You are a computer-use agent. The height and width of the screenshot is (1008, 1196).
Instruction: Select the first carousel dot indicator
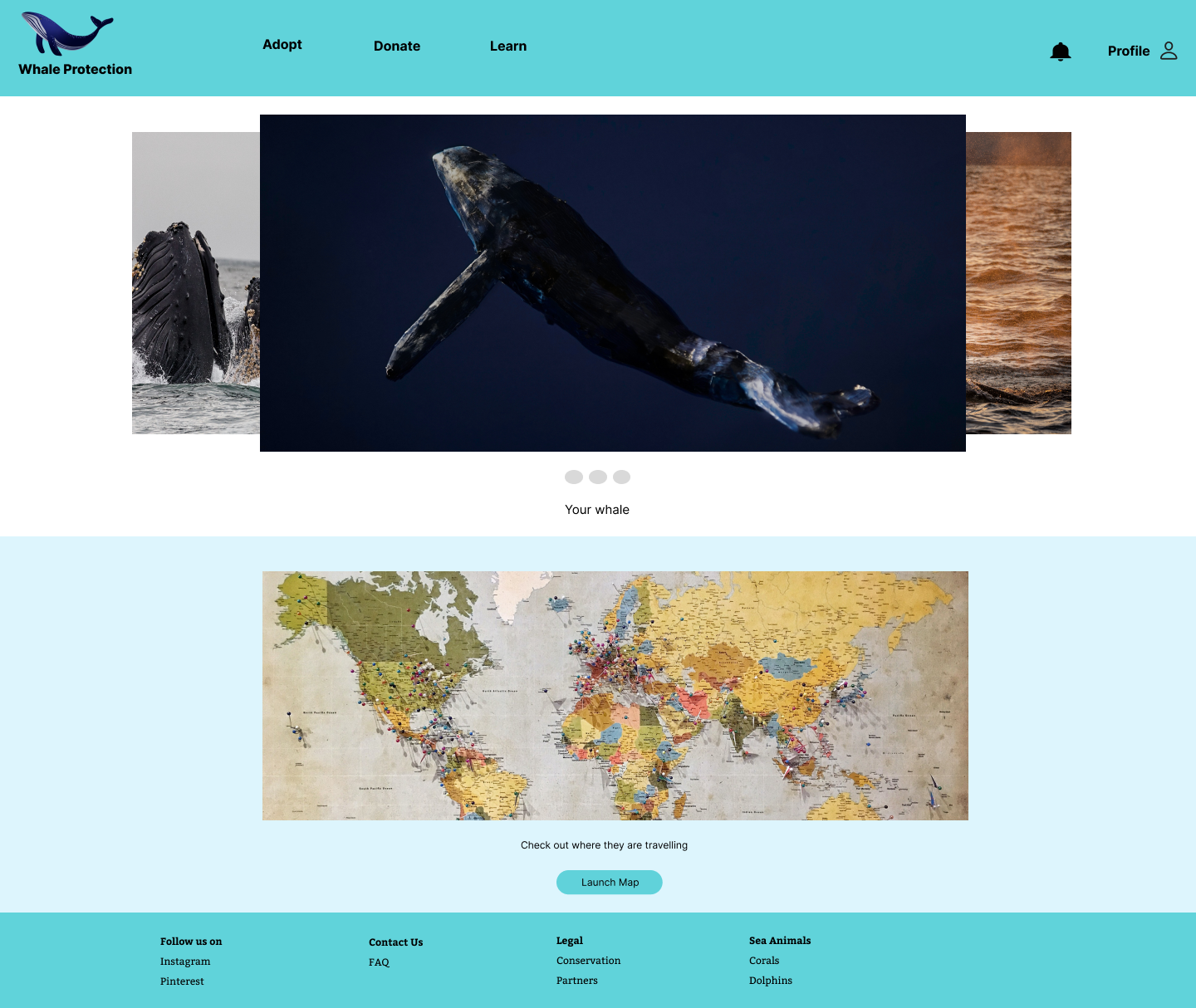coord(574,477)
